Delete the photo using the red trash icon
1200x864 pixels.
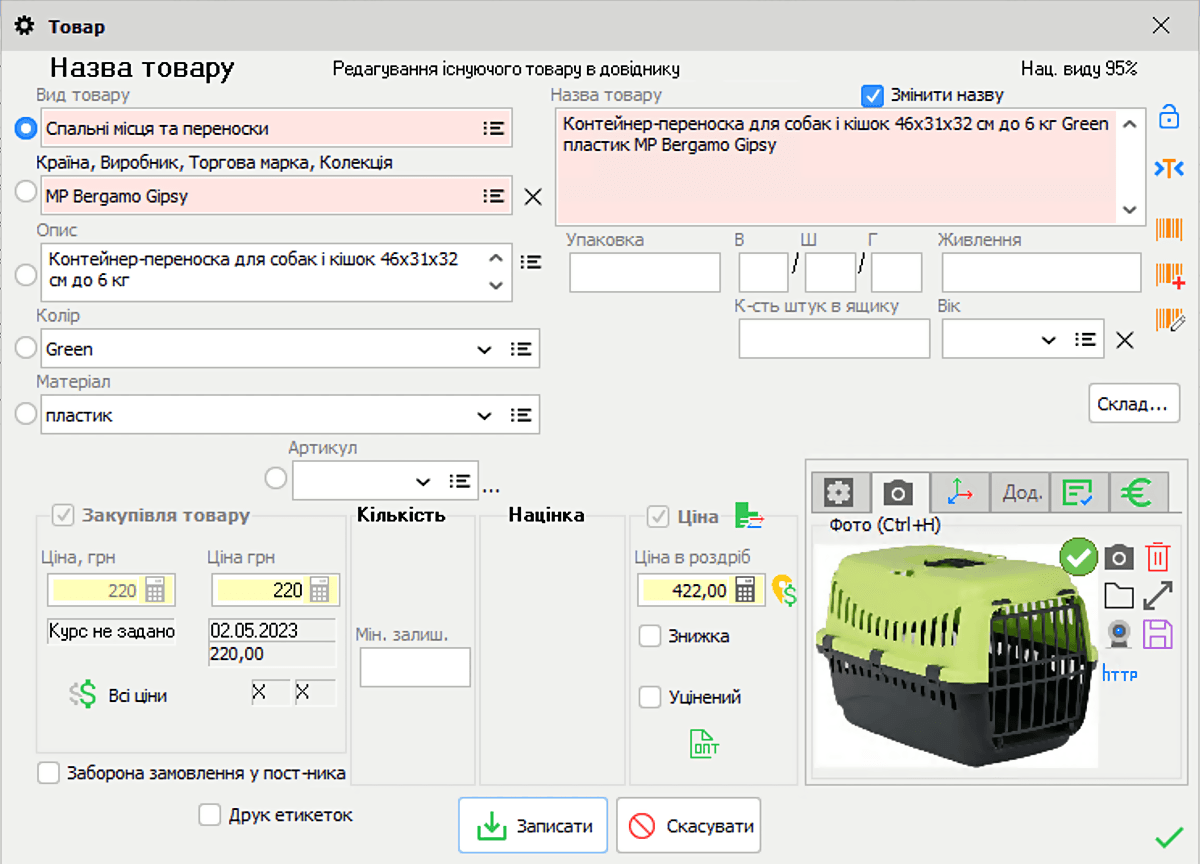tap(1158, 557)
